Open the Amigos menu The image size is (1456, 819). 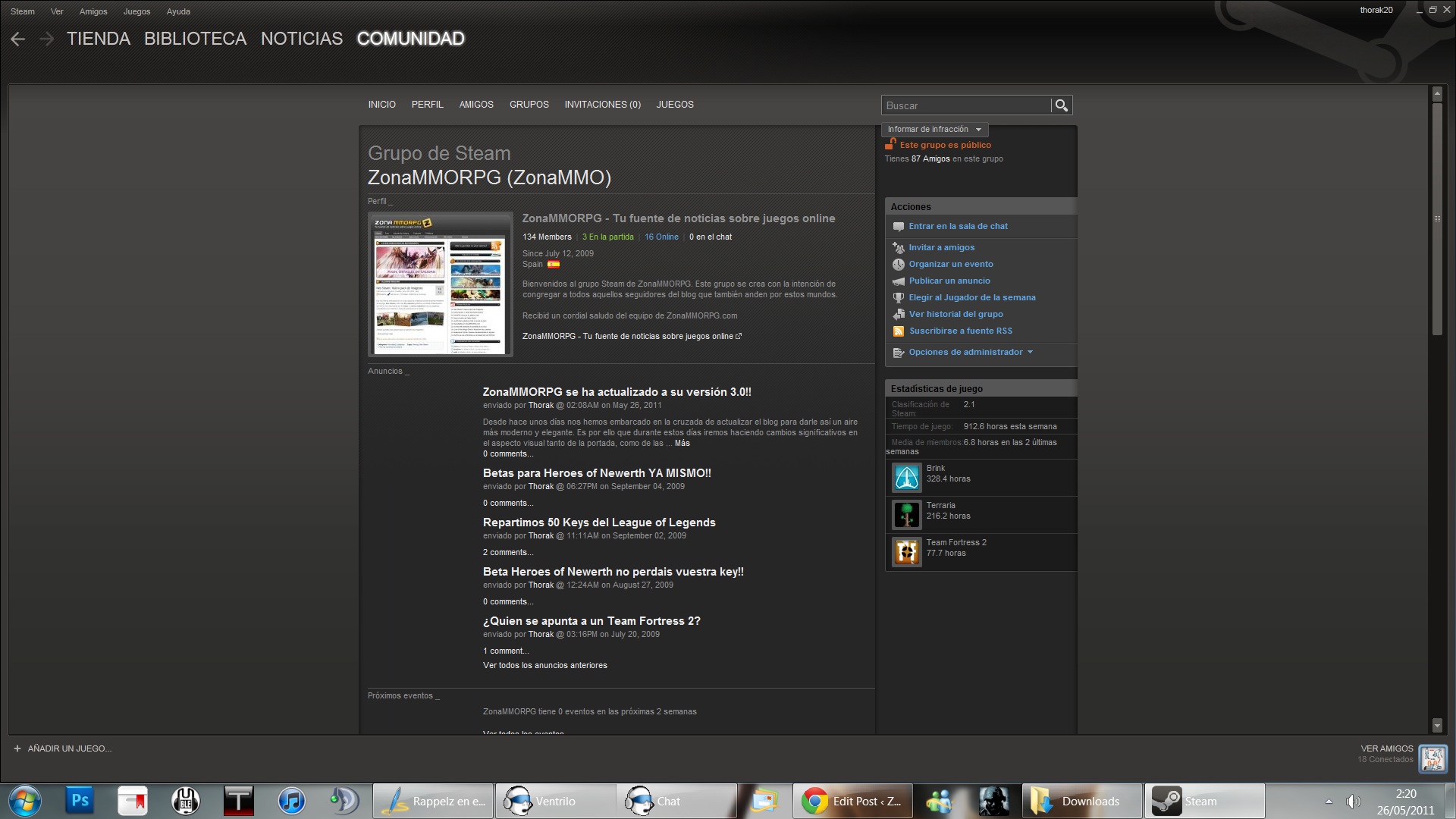[93, 11]
